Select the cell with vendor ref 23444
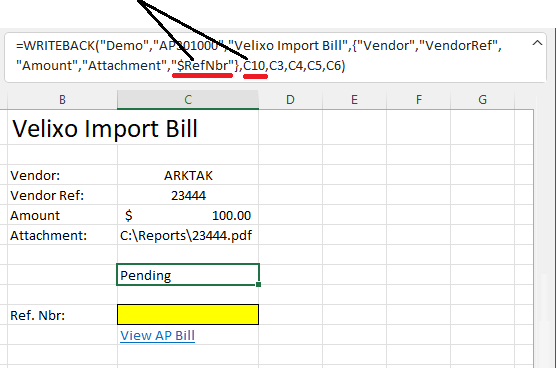Image resolution: width=557 pixels, height=369 pixels. (188, 195)
